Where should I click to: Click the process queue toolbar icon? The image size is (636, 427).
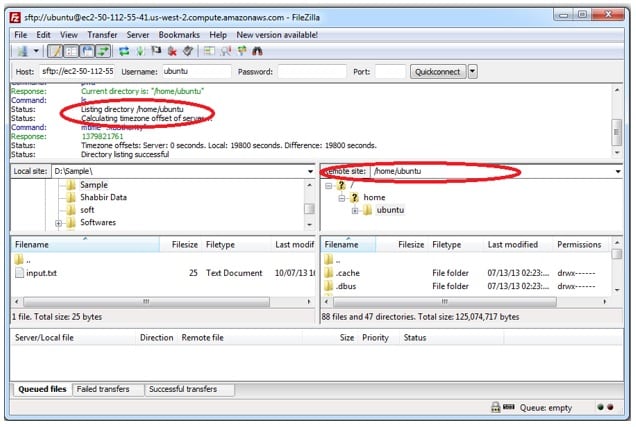(x=140, y=51)
